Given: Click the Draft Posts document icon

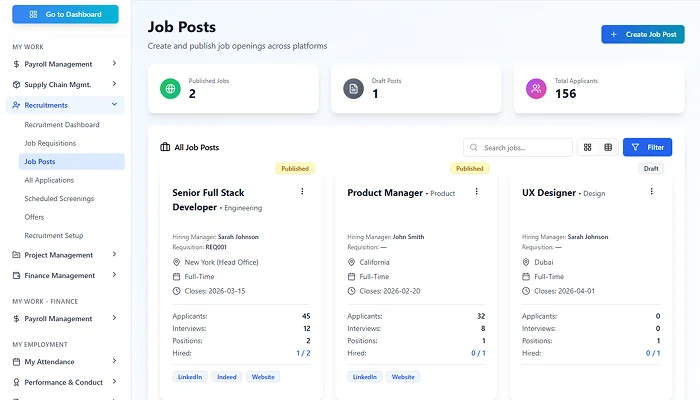Looking at the screenshot, I should point(353,89).
